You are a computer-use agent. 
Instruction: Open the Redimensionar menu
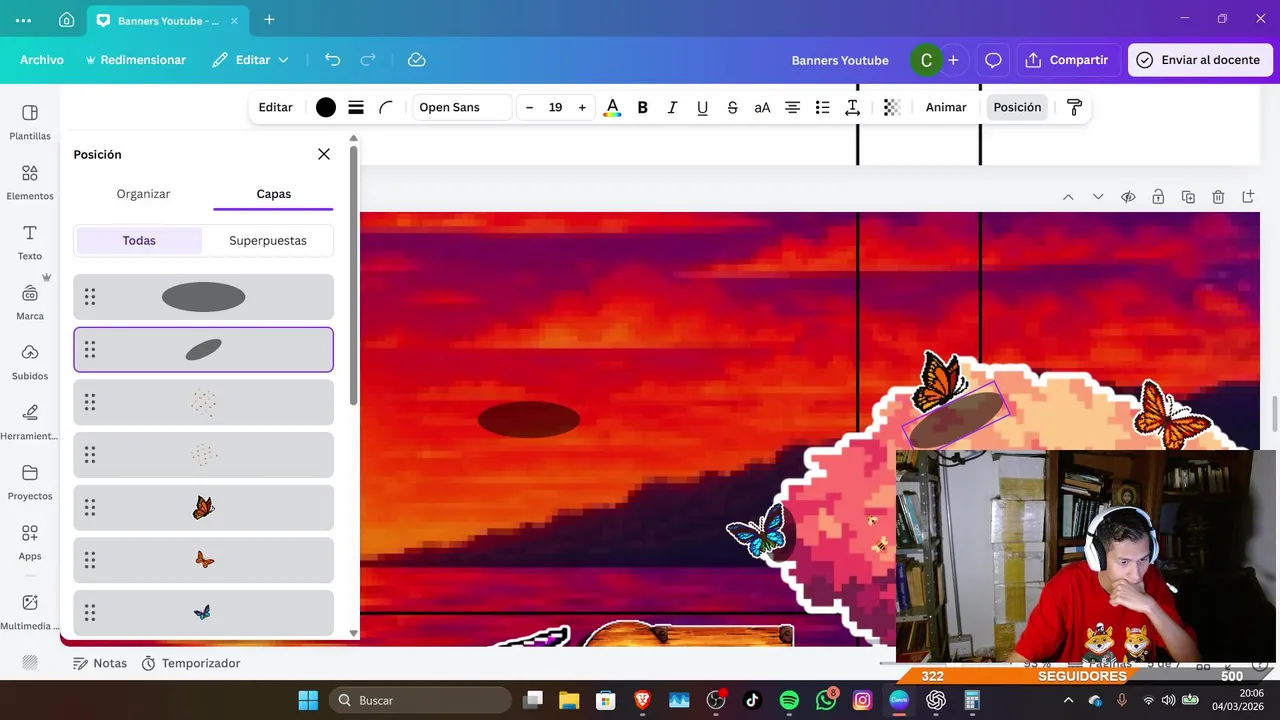click(x=136, y=60)
